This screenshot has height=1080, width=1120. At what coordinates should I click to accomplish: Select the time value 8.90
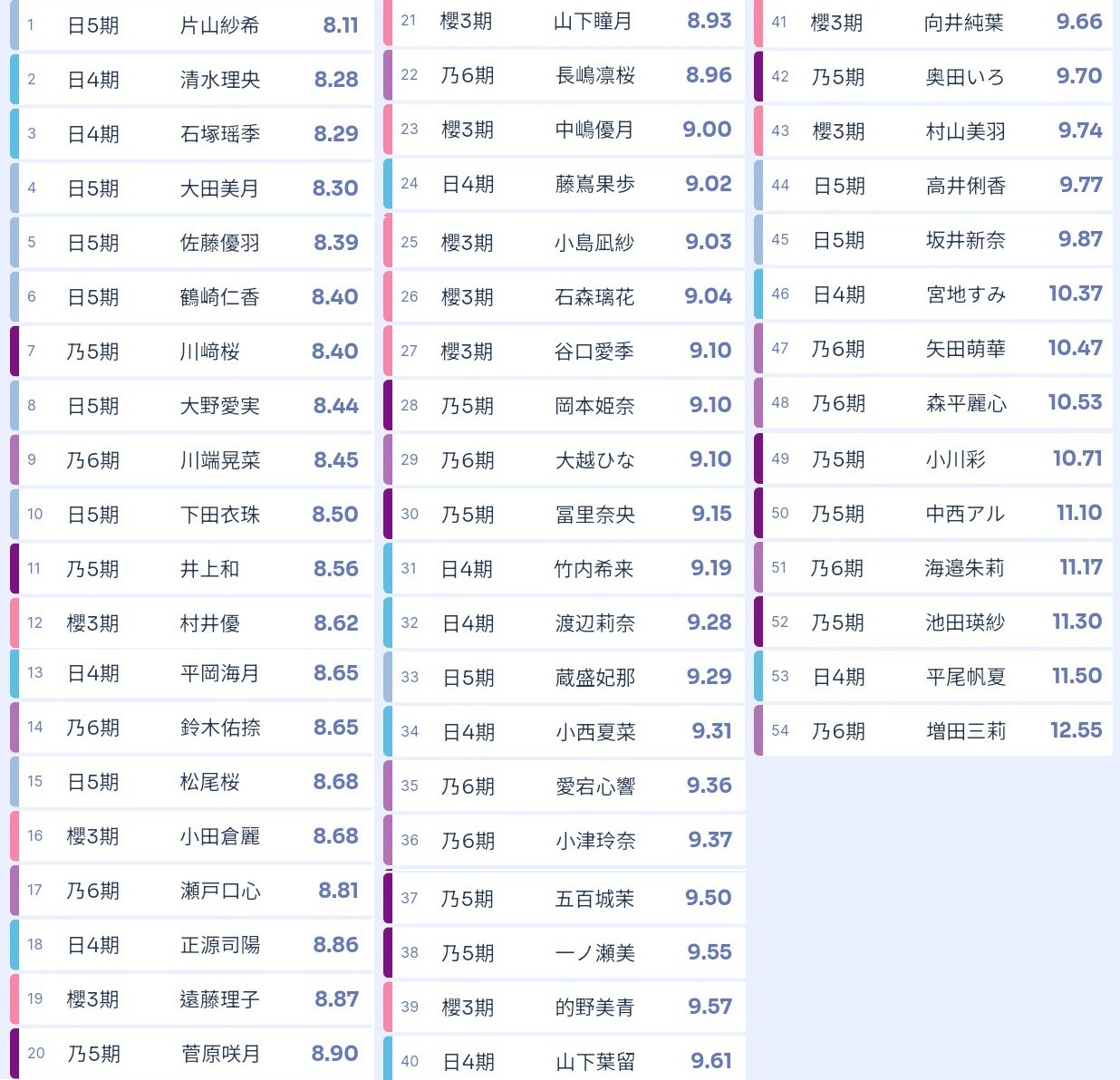coord(335,1053)
